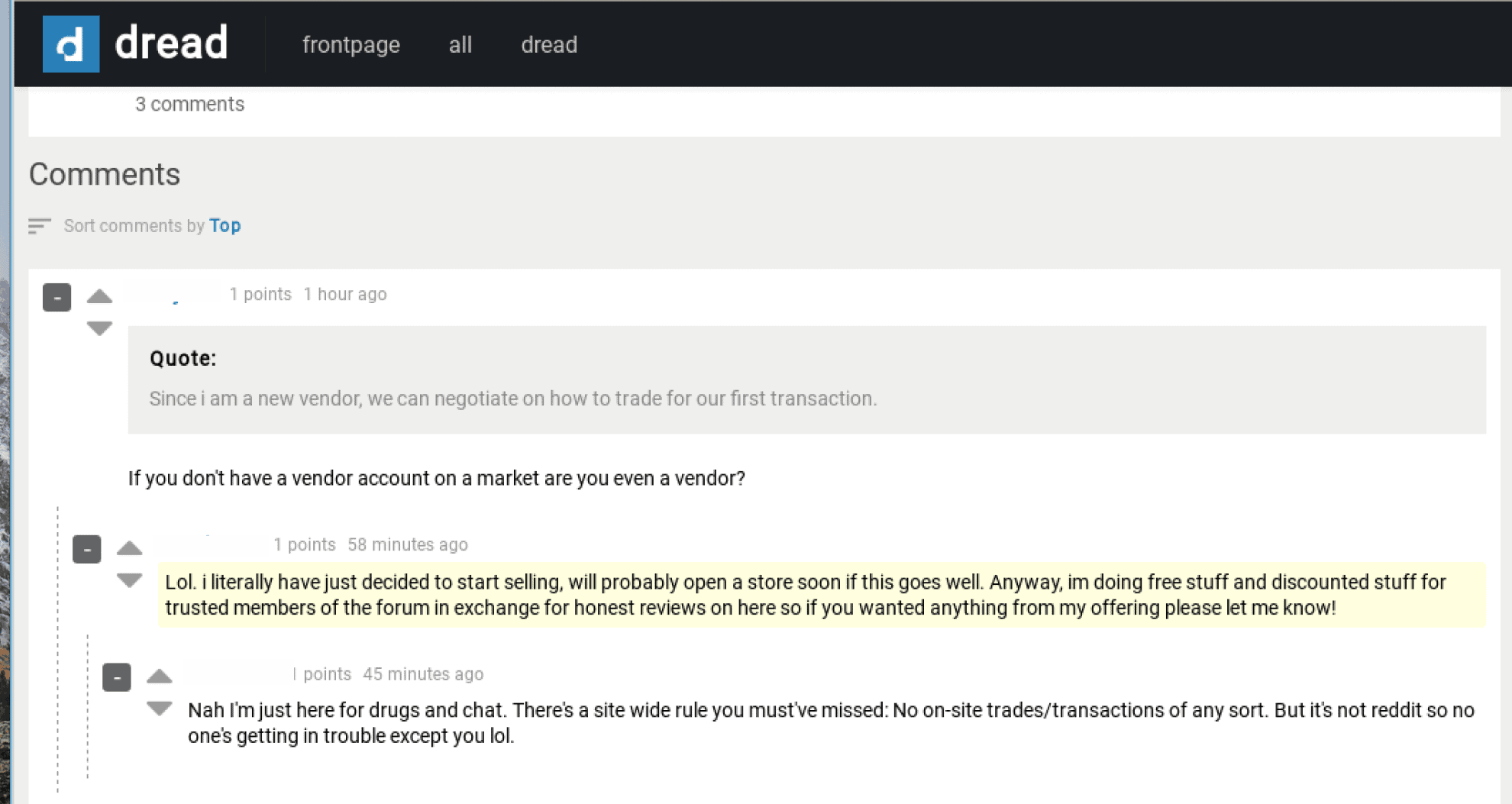The height and width of the screenshot is (804, 1512).
Task: Open the "1 hour ago" timestamp link
Action: (345, 294)
